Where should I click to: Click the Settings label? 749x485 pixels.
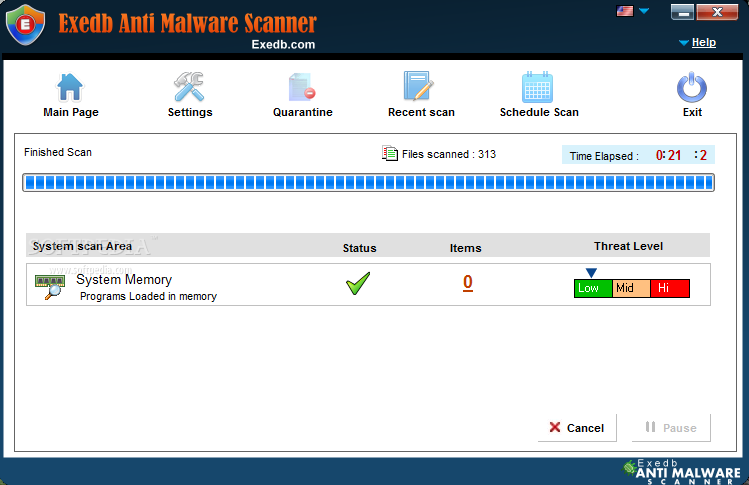pos(190,112)
